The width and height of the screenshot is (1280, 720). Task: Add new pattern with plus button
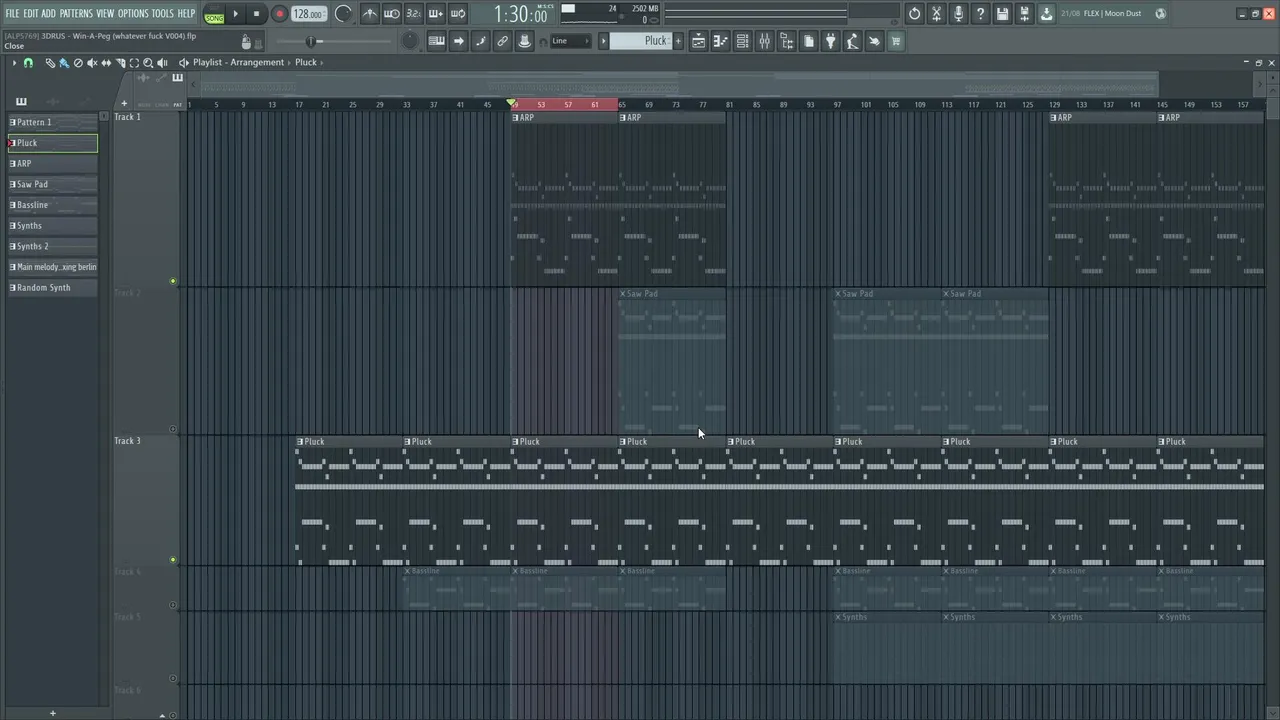(x=678, y=41)
